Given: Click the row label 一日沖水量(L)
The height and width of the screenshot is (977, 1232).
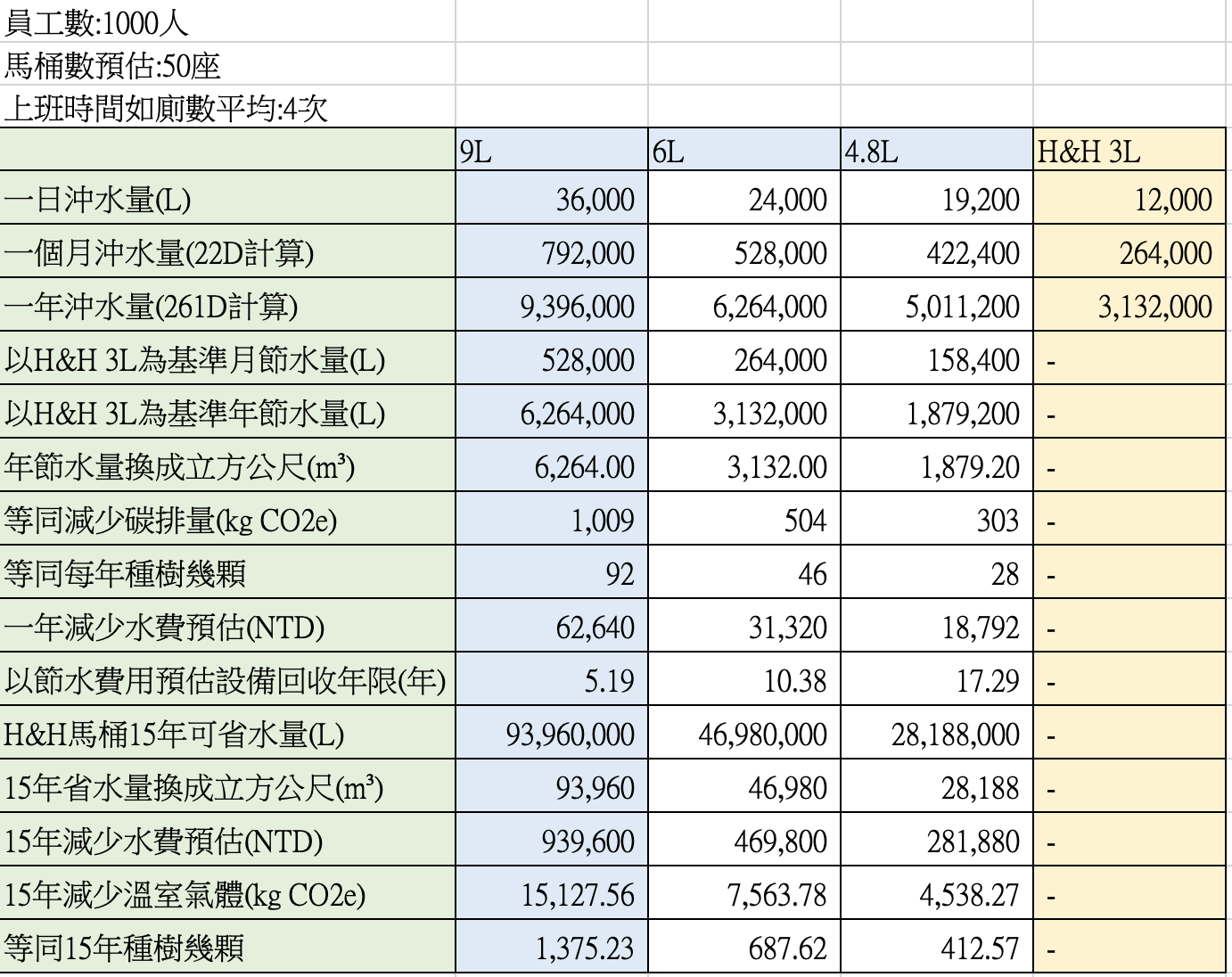Looking at the screenshot, I should coord(227,198).
